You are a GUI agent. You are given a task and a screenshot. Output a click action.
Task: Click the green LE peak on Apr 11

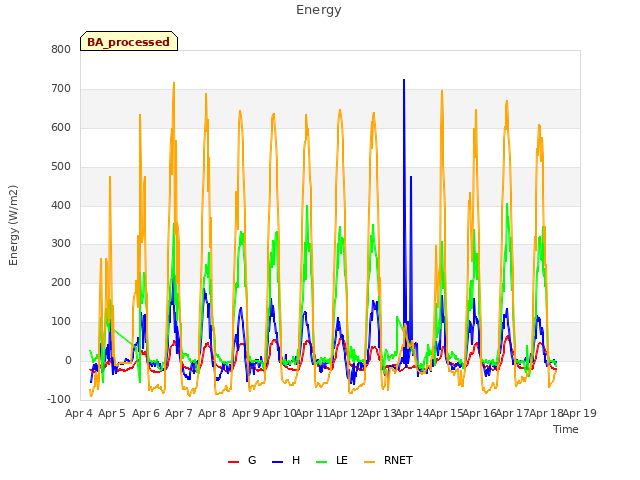pos(307,206)
